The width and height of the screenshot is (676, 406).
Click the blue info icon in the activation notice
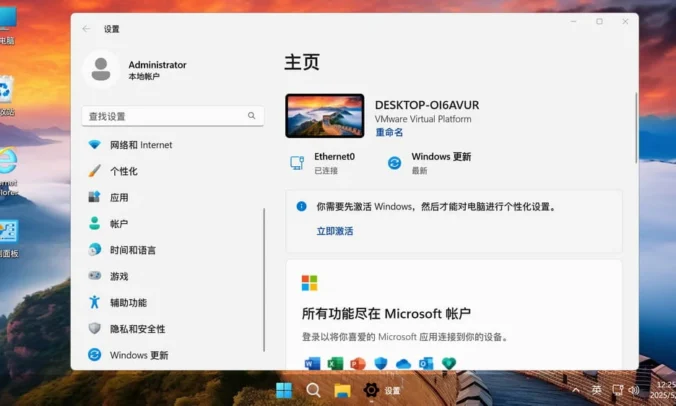301,206
